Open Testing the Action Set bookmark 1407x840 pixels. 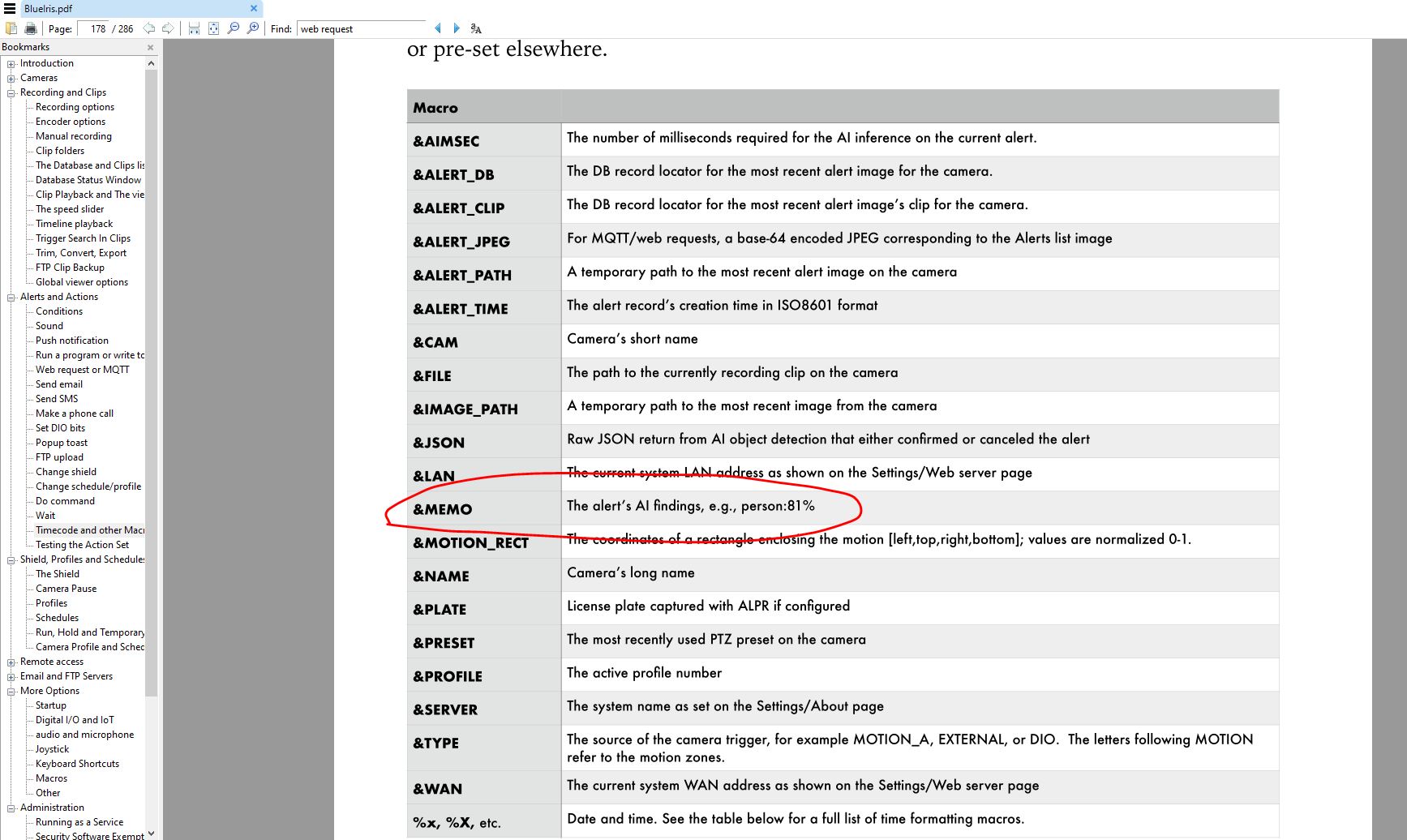(x=82, y=545)
